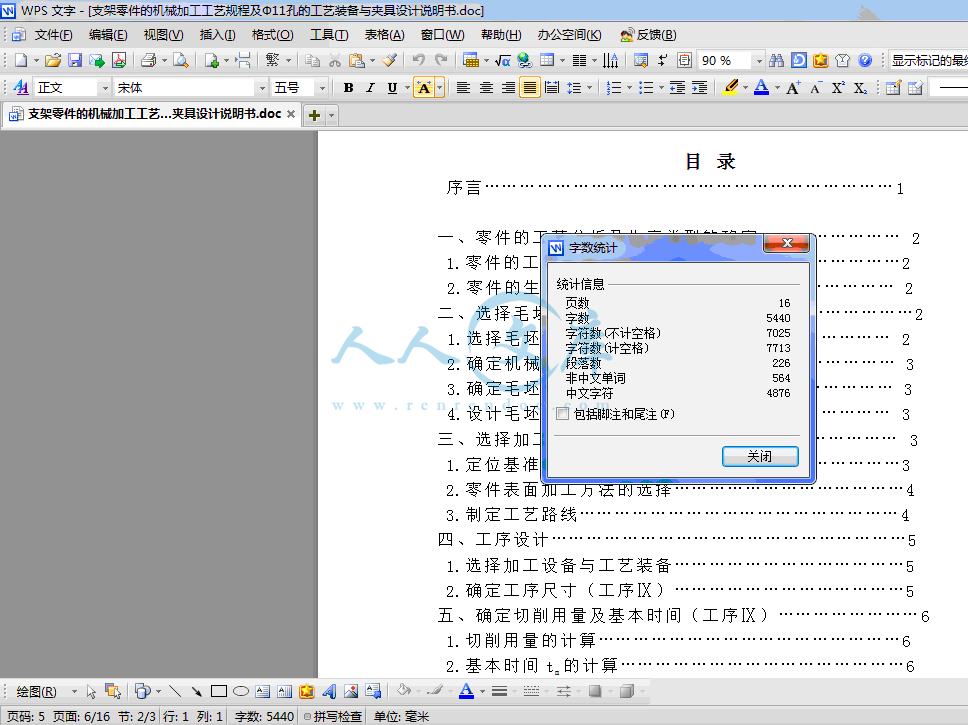The width and height of the screenshot is (968, 725).
Task: Toggle spell check in the status bar
Action: point(332,716)
